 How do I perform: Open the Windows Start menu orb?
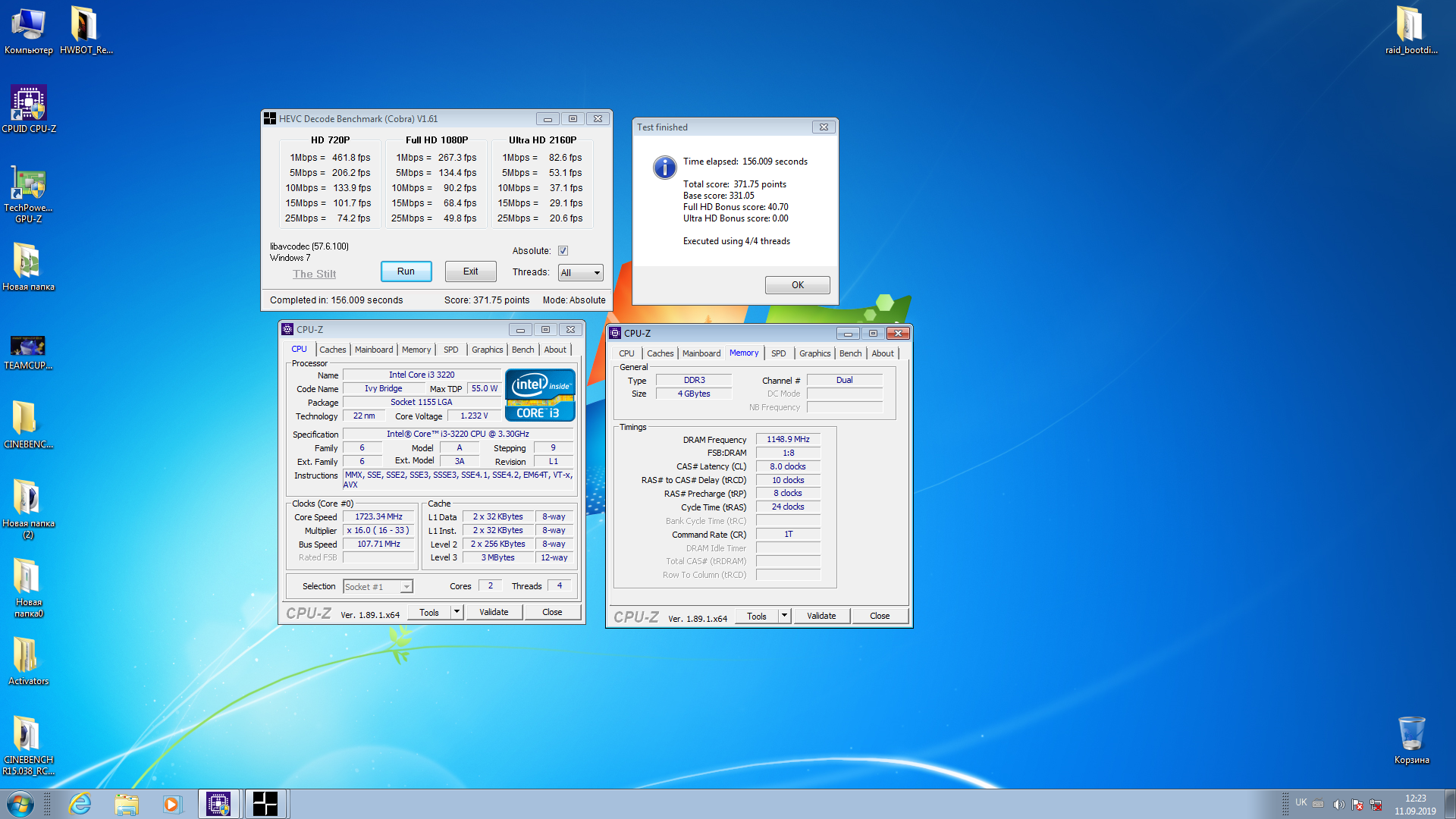pyautogui.click(x=20, y=804)
